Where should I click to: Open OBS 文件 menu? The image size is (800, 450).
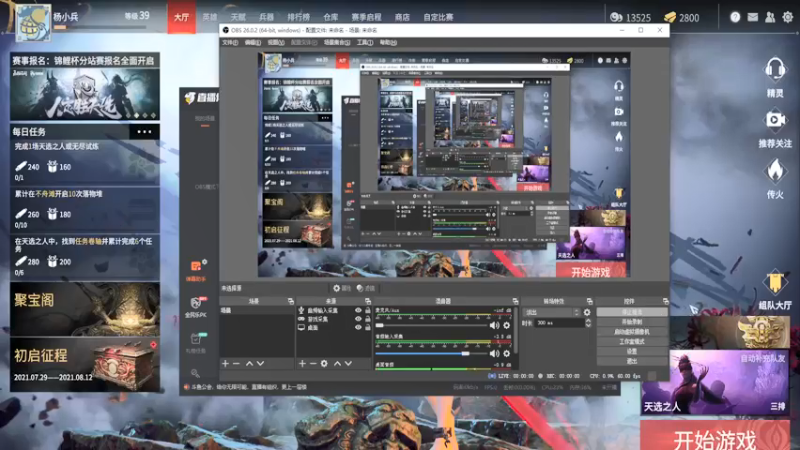[x=230, y=42]
